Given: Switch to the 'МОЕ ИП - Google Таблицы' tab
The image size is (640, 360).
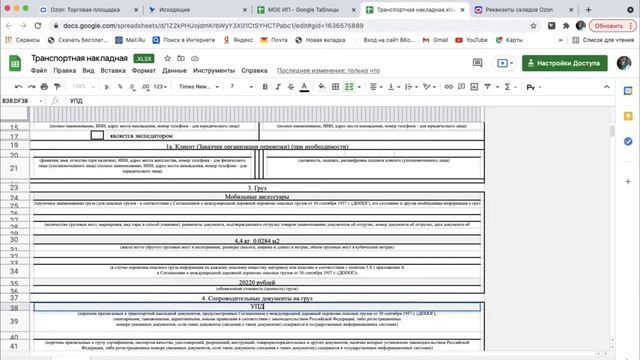Looking at the screenshot, I should click(x=303, y=9).
